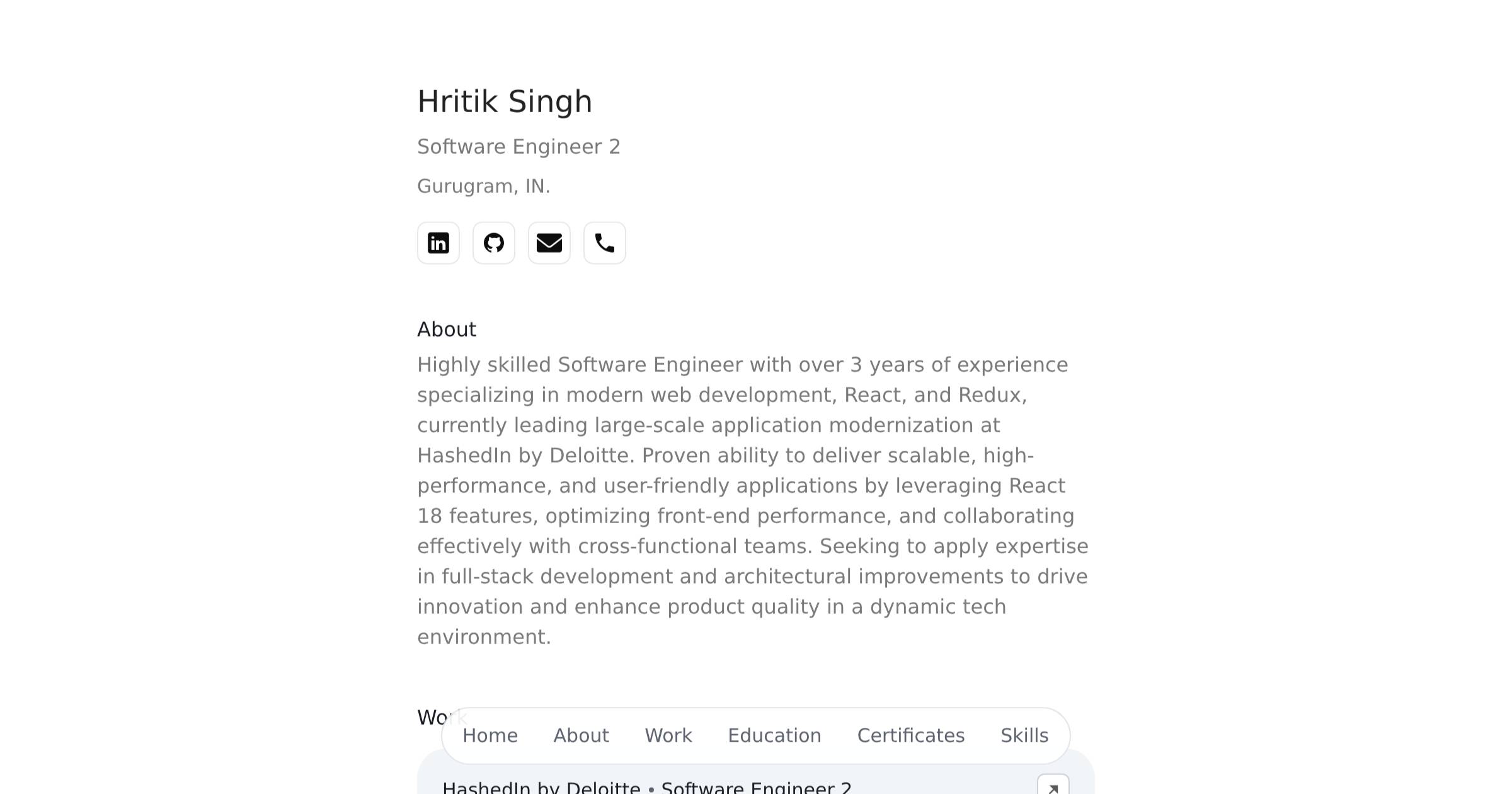
Task: Select the Software Engineer 2 subtitle
Action: point(518,146)
